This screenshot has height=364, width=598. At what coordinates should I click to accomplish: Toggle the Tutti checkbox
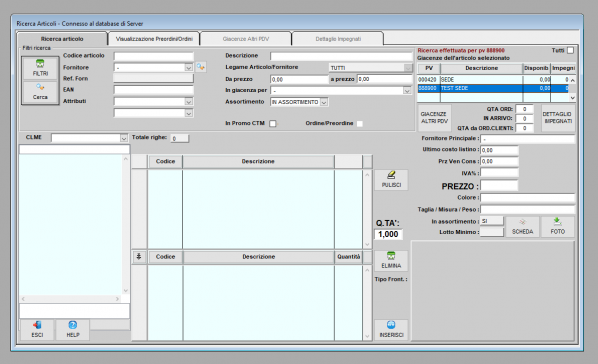pyautogui.click(x=570, y=50)
